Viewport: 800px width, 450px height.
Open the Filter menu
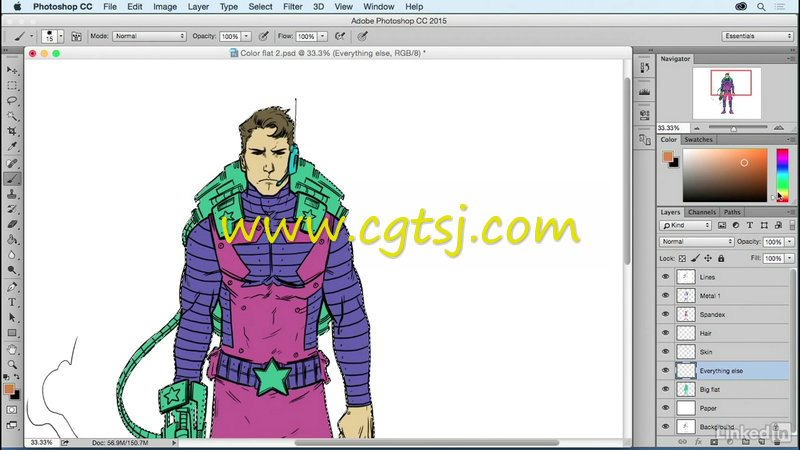click(x=292, y=7)
